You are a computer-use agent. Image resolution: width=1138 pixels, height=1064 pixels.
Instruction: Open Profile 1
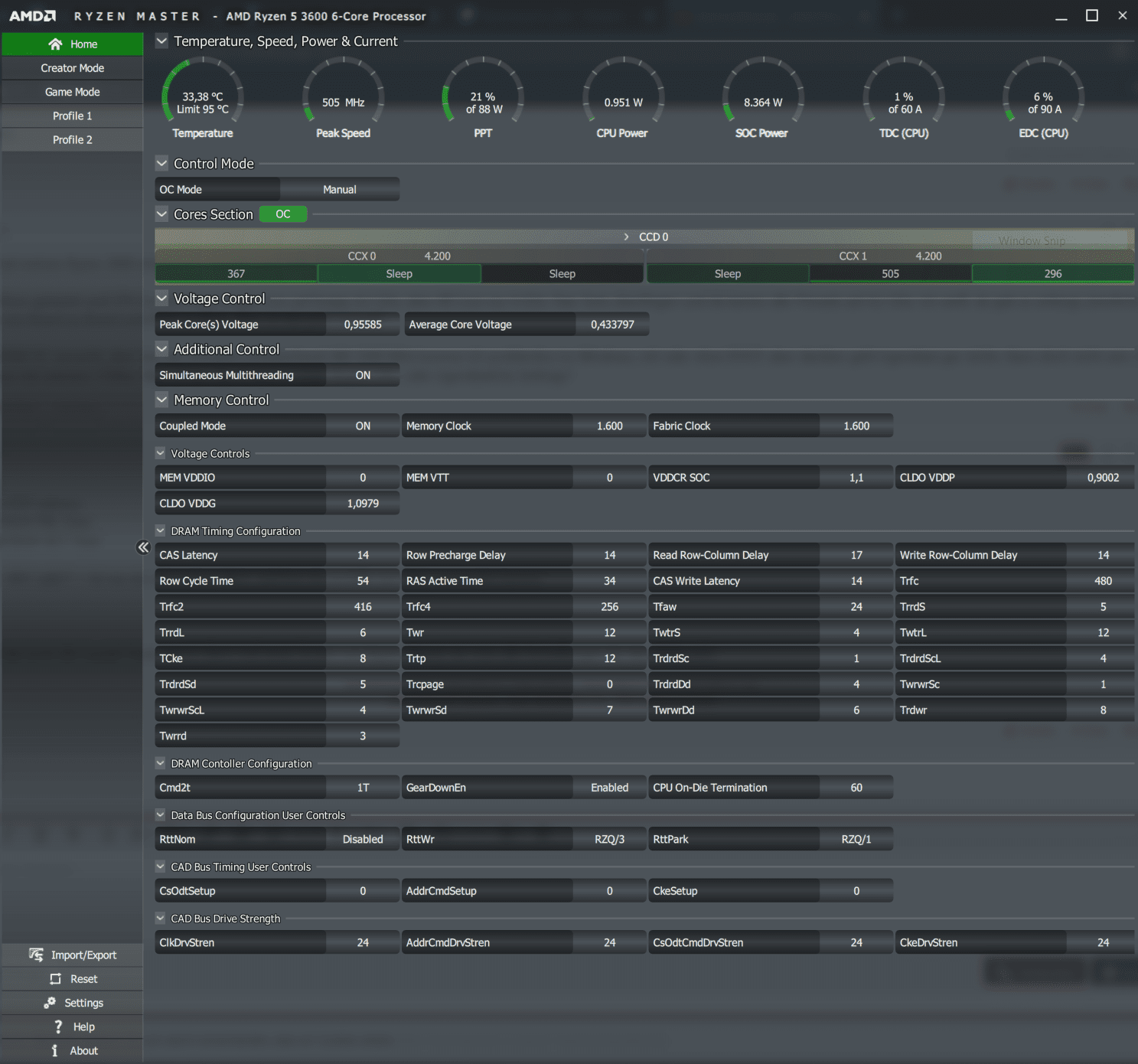point(73,116)
